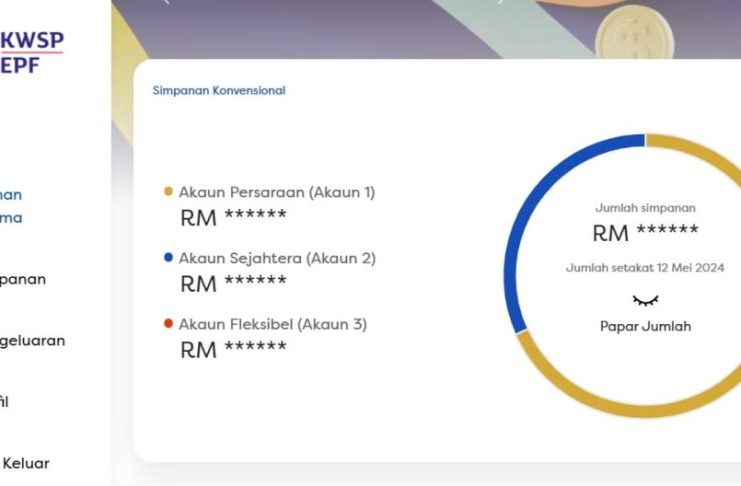Open the Simpanan sidebar menu item

pyautogui.click(x=23, y=279)
